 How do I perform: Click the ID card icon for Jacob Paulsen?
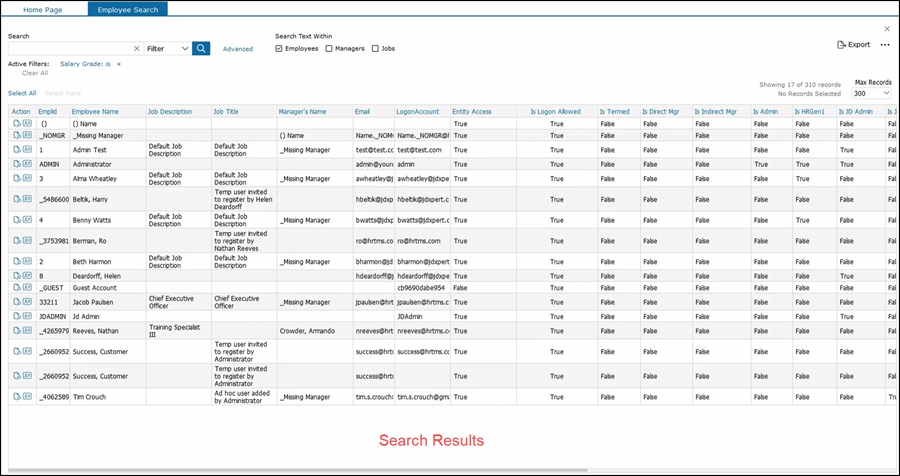(27, 301)
